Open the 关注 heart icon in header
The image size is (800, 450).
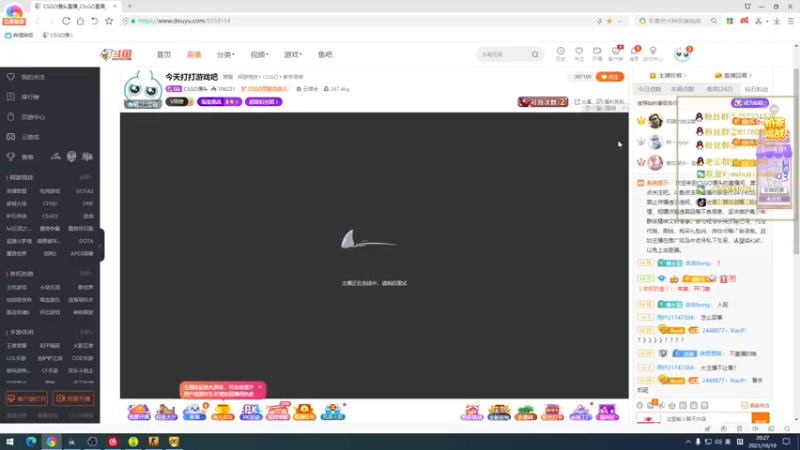[579, 54]
